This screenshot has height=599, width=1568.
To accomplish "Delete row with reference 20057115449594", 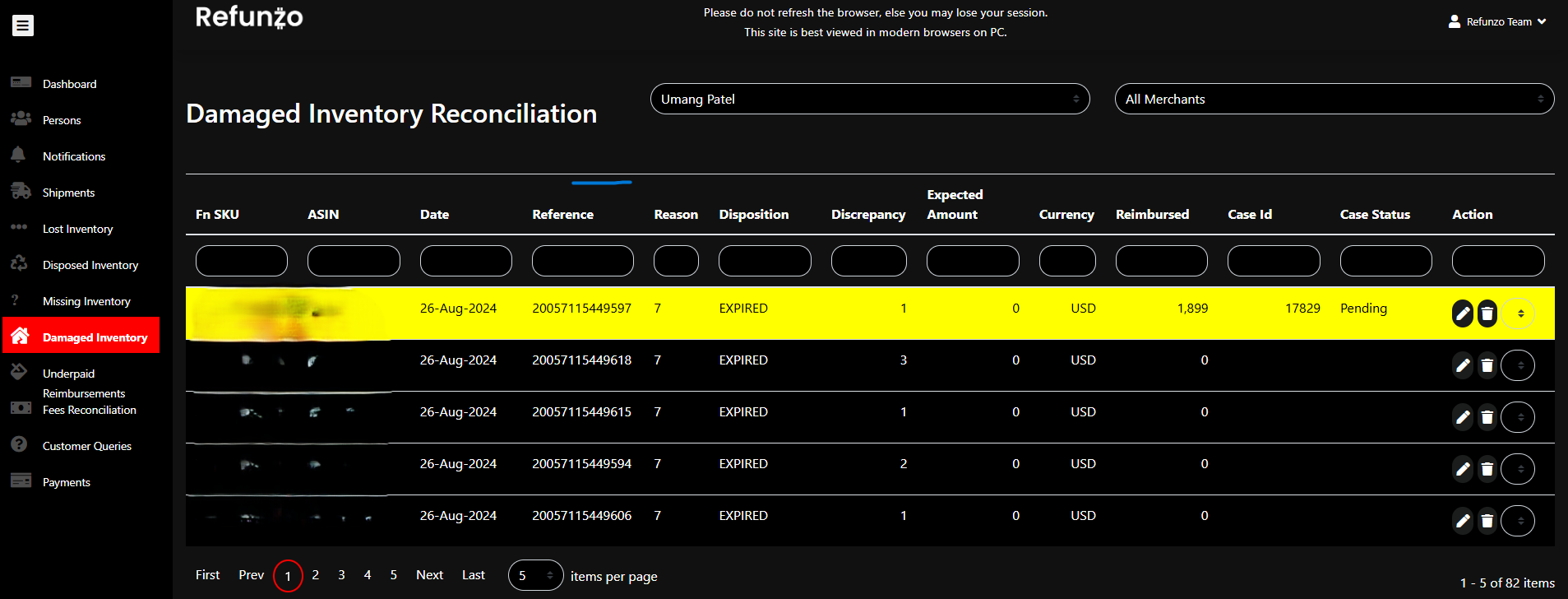I will [x=1487, y=469].
